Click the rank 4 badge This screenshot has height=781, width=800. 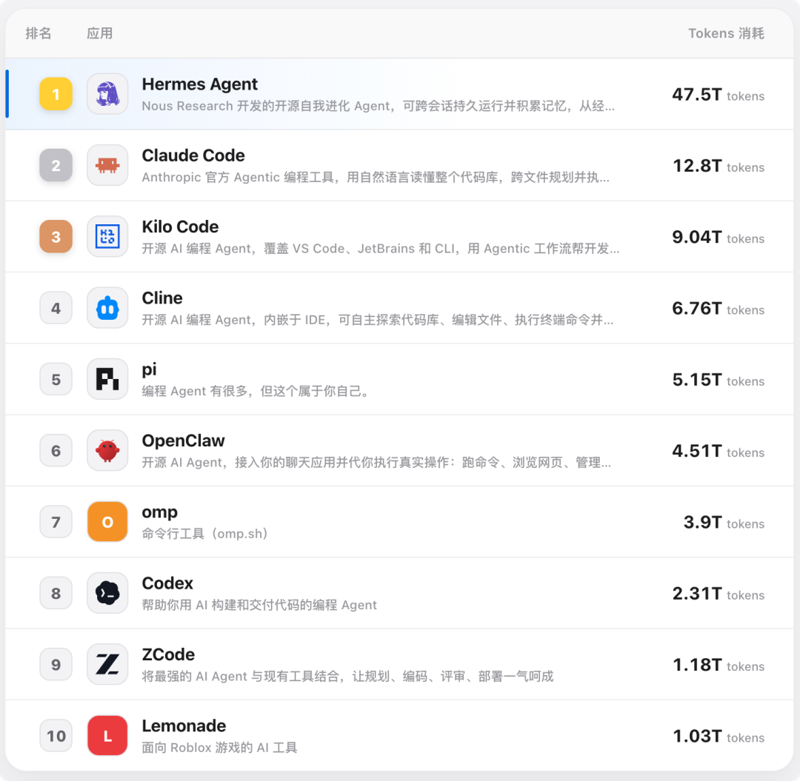56,308
